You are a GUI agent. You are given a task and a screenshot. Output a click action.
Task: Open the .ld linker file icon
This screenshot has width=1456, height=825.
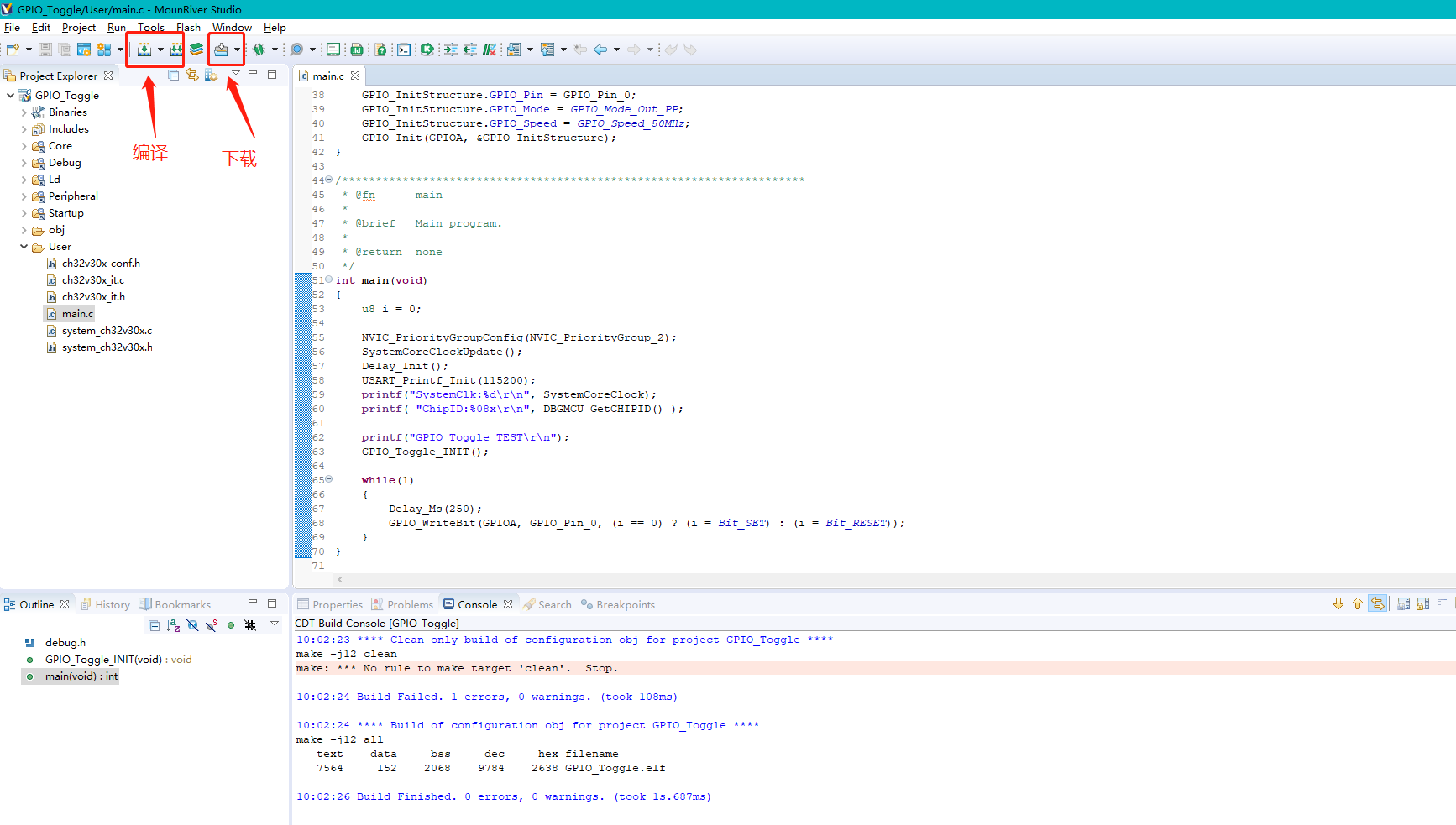[357, 50]
